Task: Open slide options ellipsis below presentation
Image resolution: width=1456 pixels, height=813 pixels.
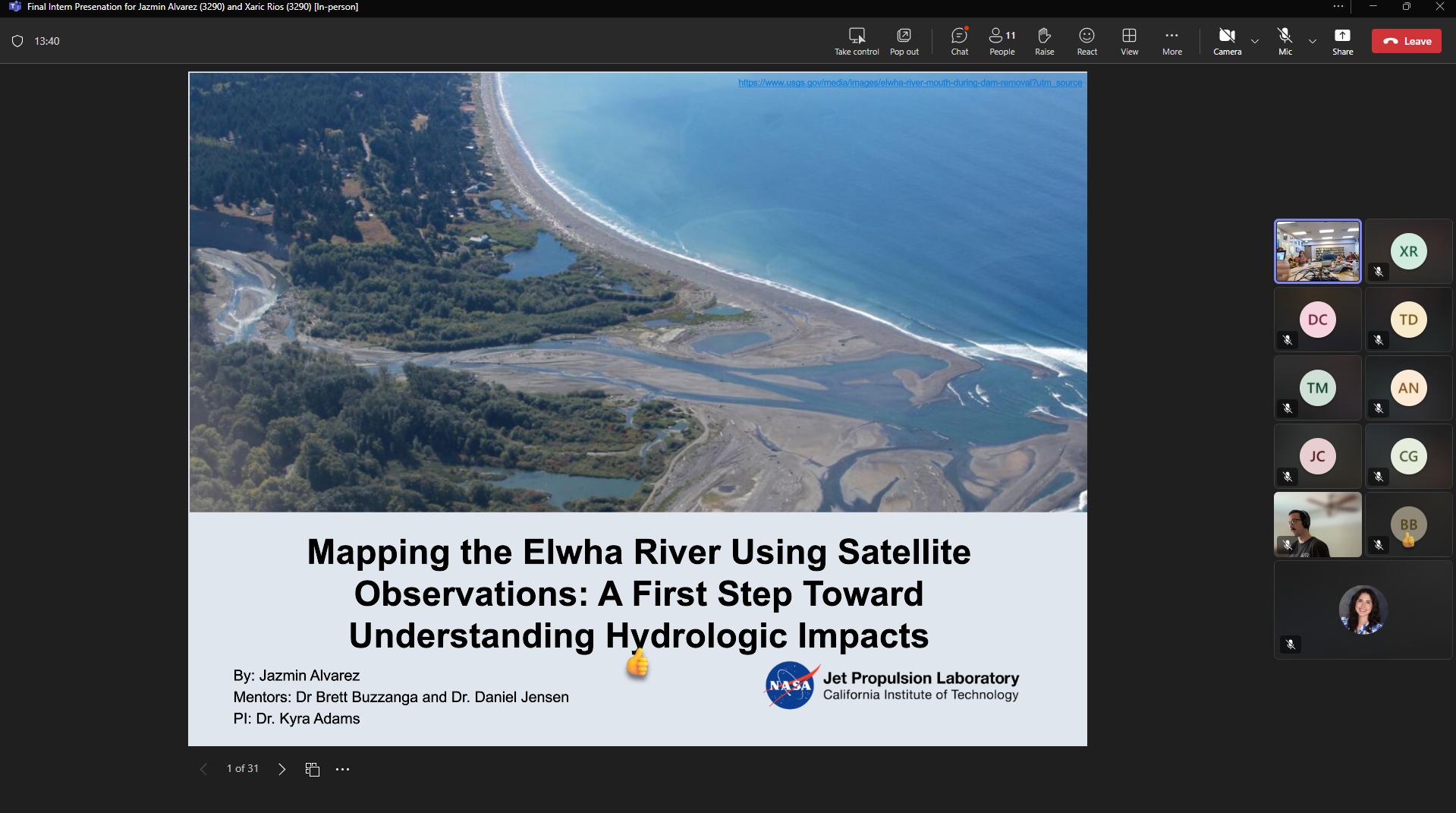Action: coord(343,769)
